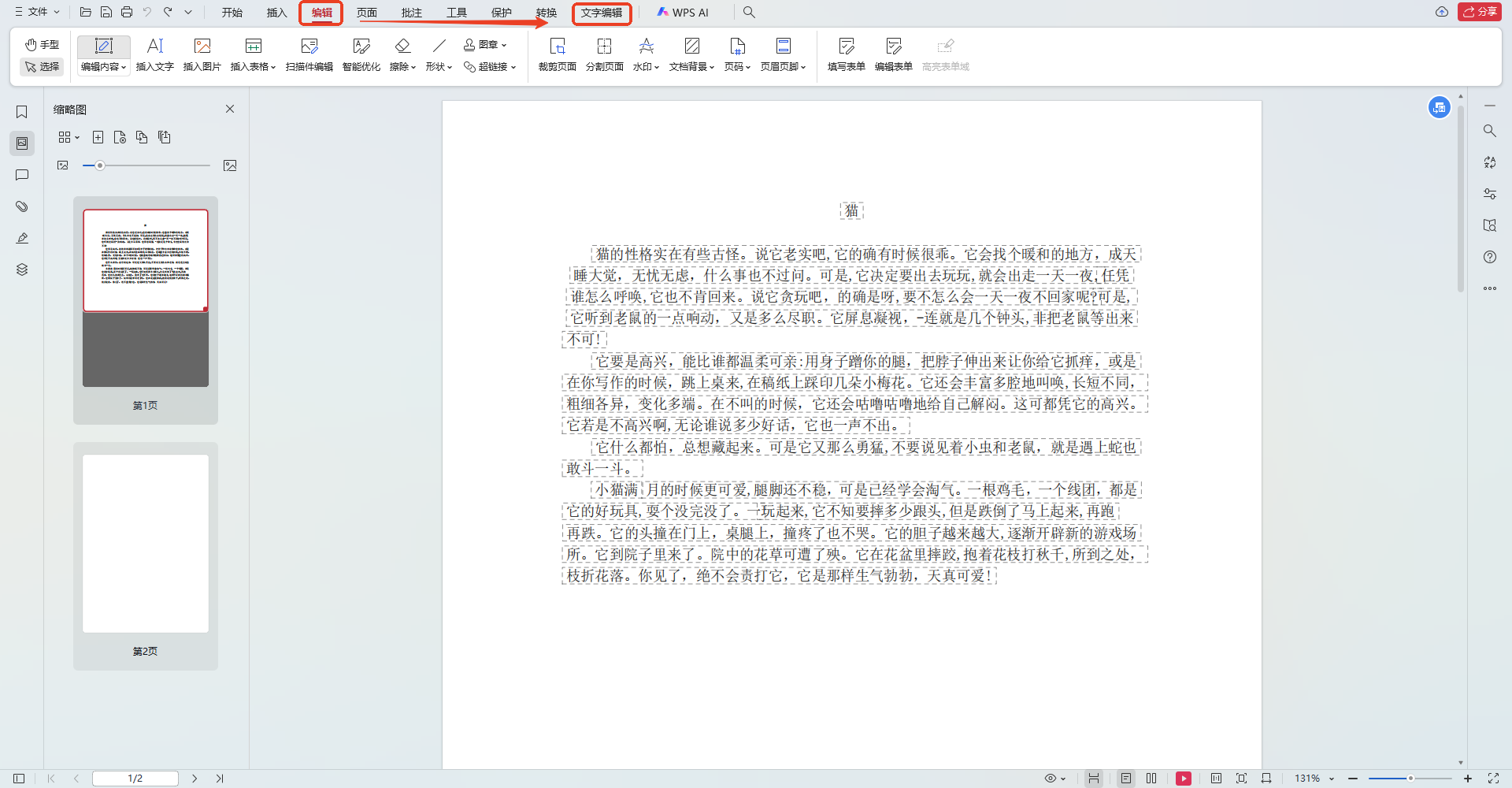Image resolution: width=1512 pixels, height=788 pixels.
Task: Select the 手型 hand tool
Action: click(42, 45)
